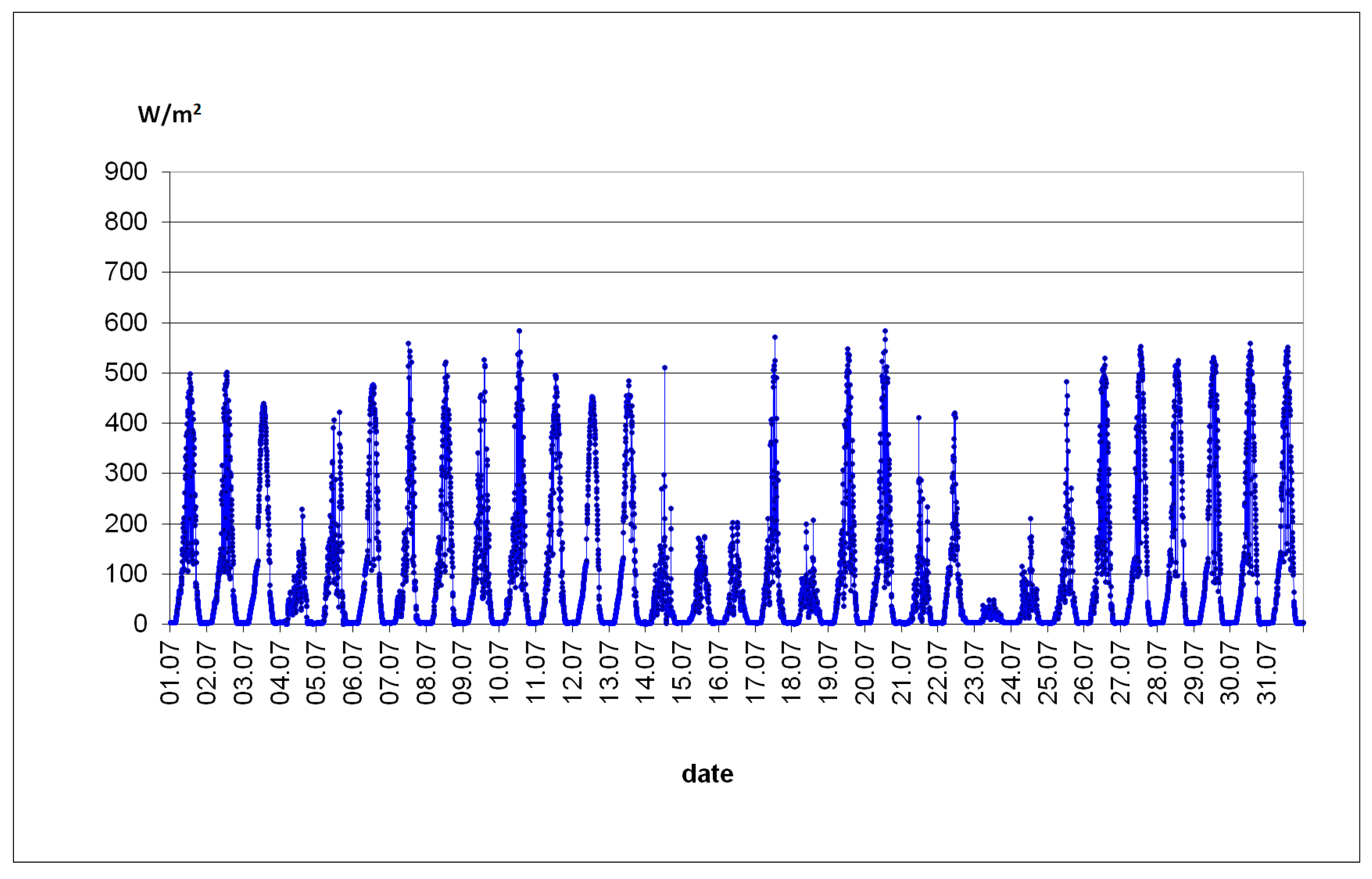The height and width of the screenshot is (879, 1372).
Task: Click the peak data point on 17.07
Action: point(775,337)
